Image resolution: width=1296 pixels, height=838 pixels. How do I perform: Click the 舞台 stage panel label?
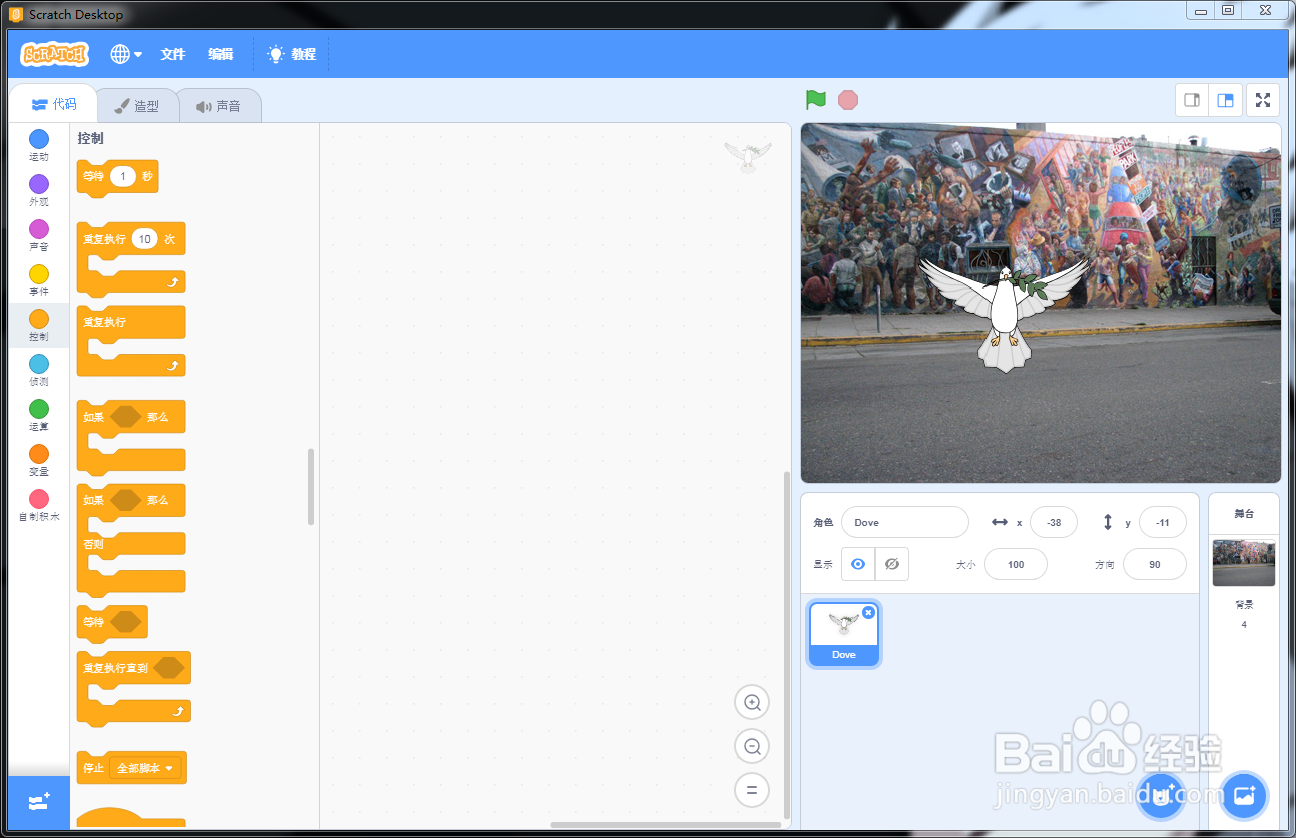tap(1243, 513)
